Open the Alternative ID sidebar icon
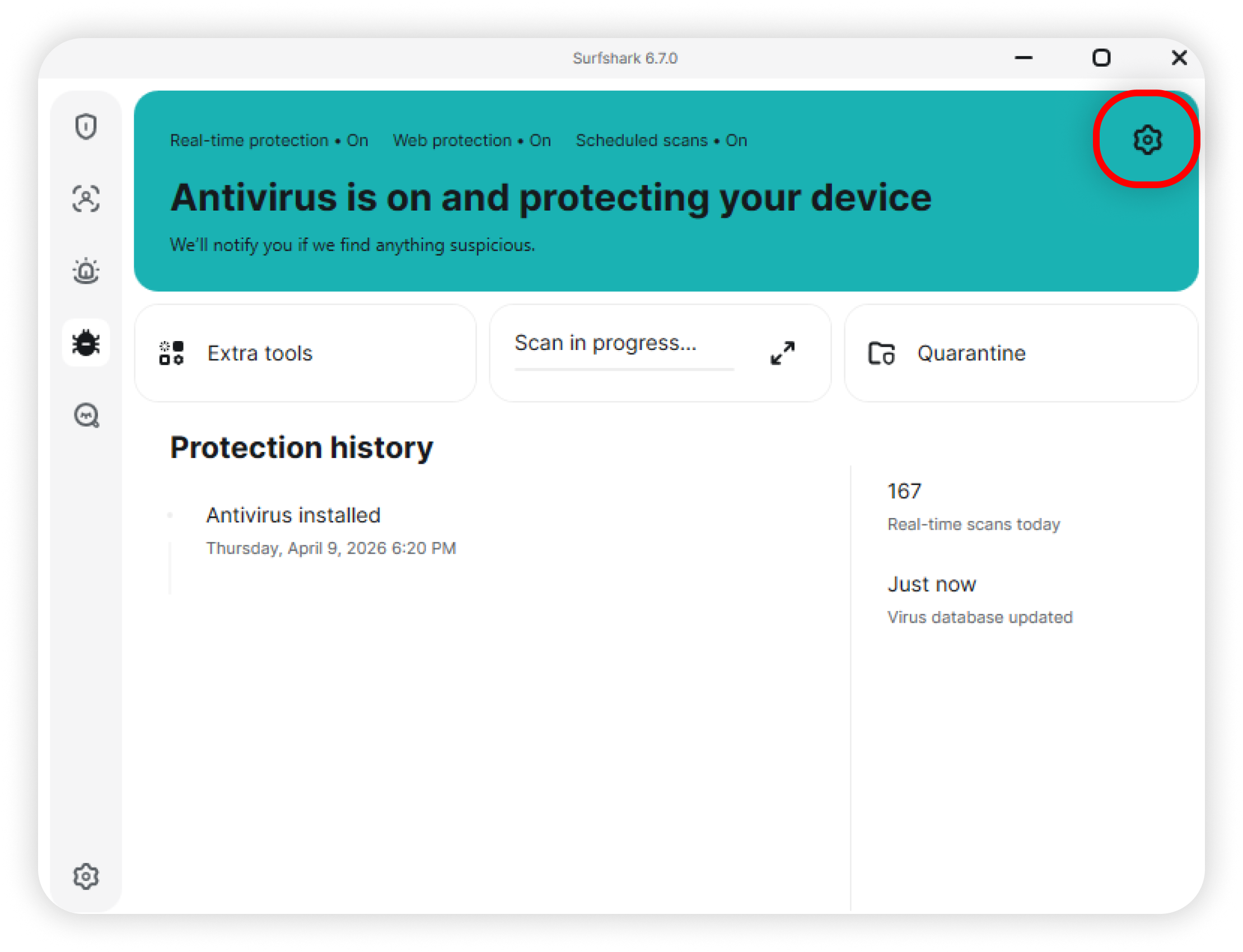The image size is (1243, 952). (86, 199)
